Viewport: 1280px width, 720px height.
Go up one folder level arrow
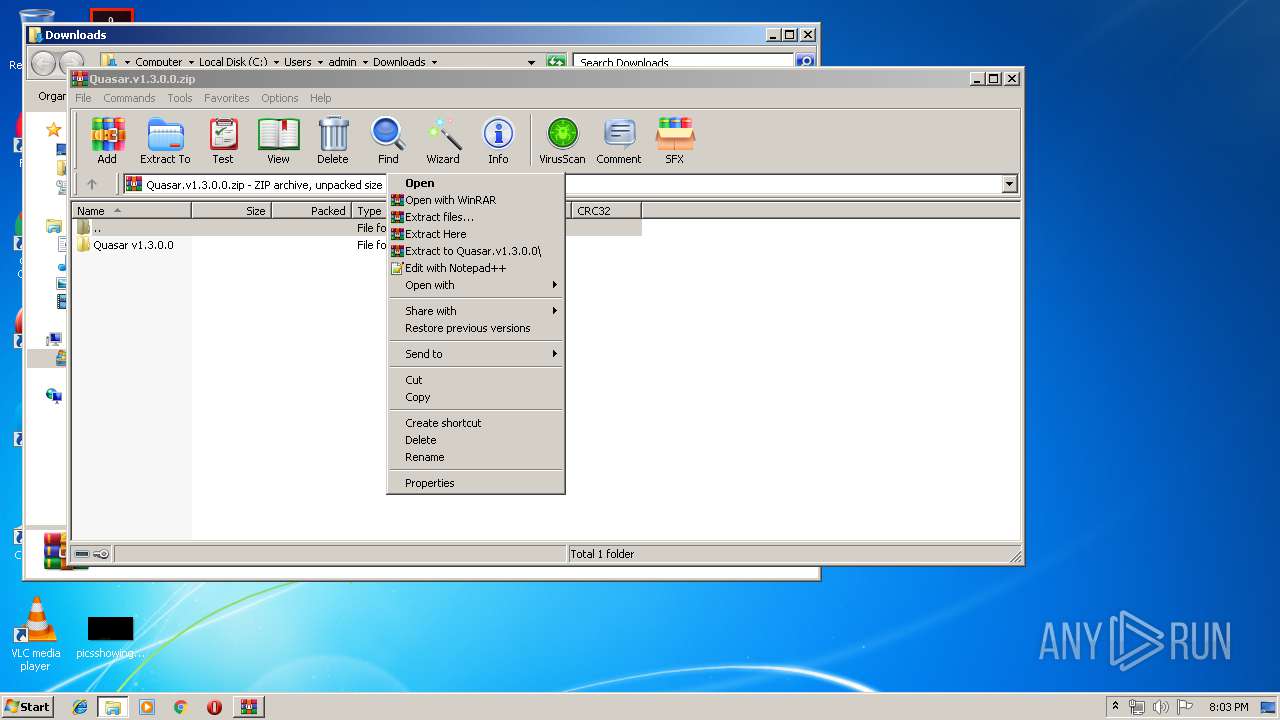tap(92, 184)
